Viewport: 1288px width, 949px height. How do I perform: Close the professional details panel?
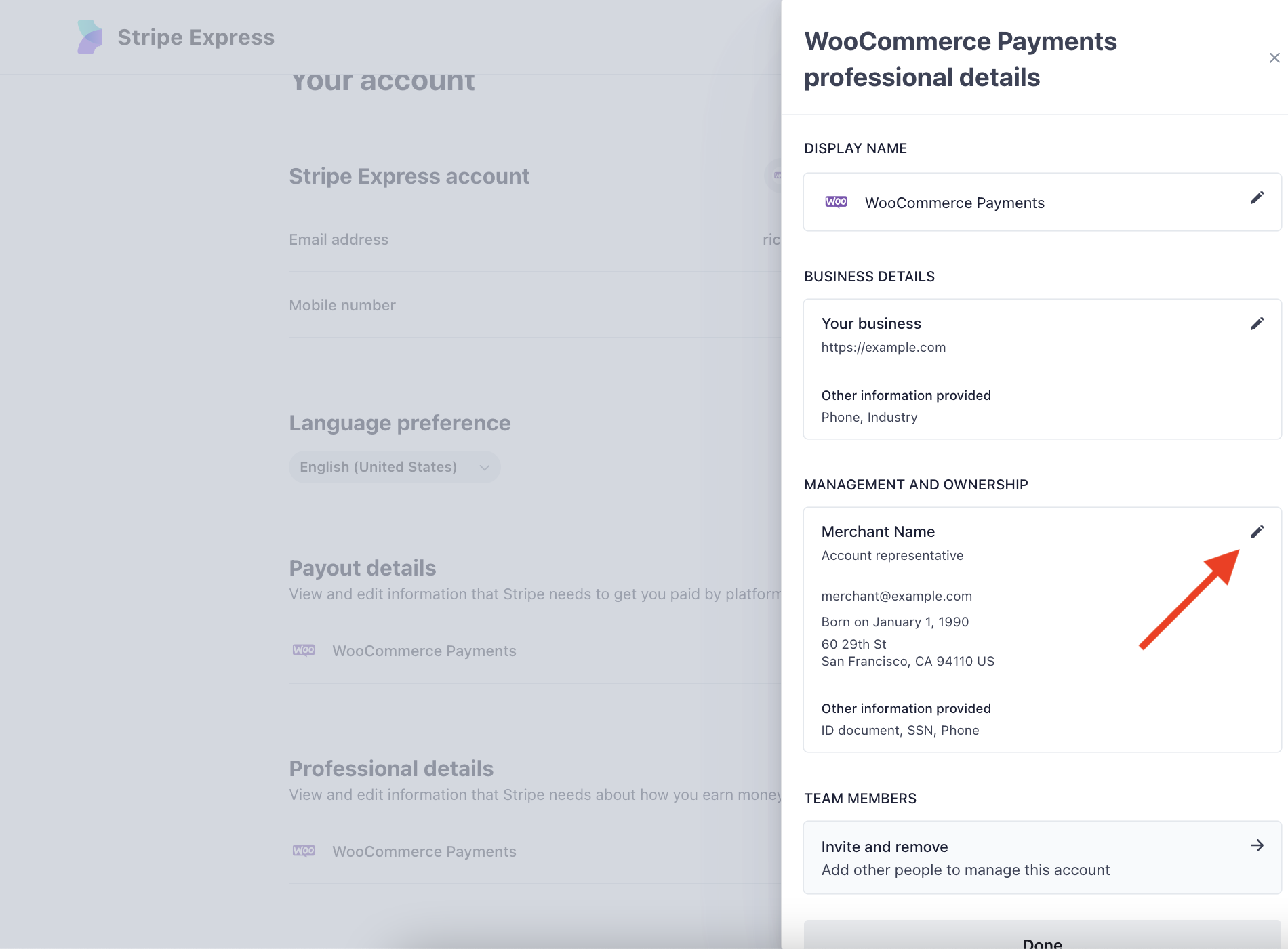tap(1274, 58)
